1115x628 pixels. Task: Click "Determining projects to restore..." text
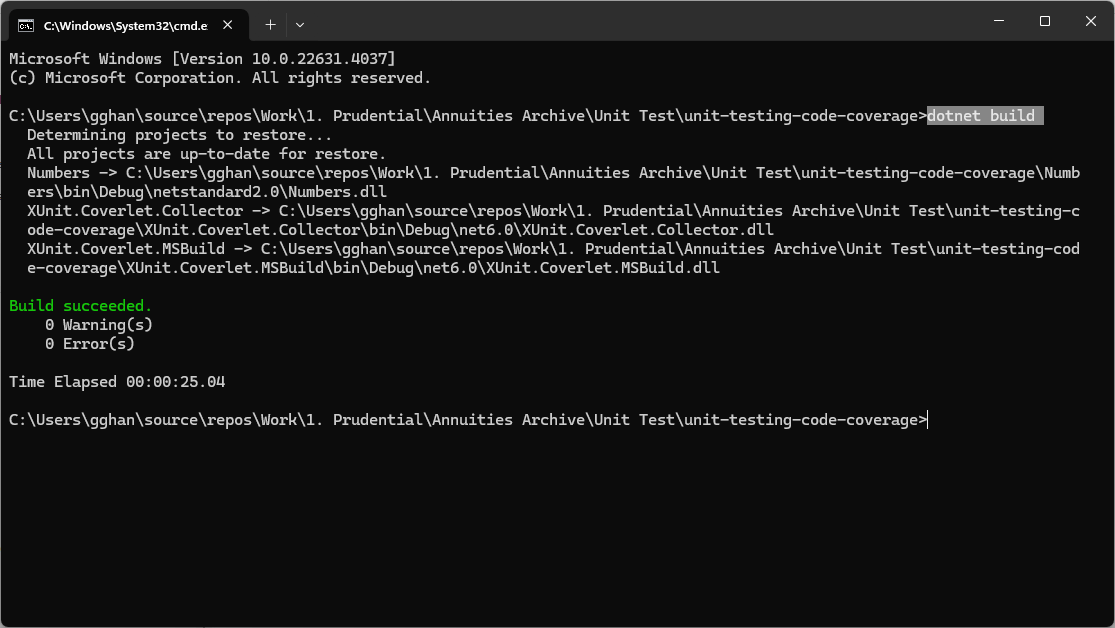[x=179, y=135]
